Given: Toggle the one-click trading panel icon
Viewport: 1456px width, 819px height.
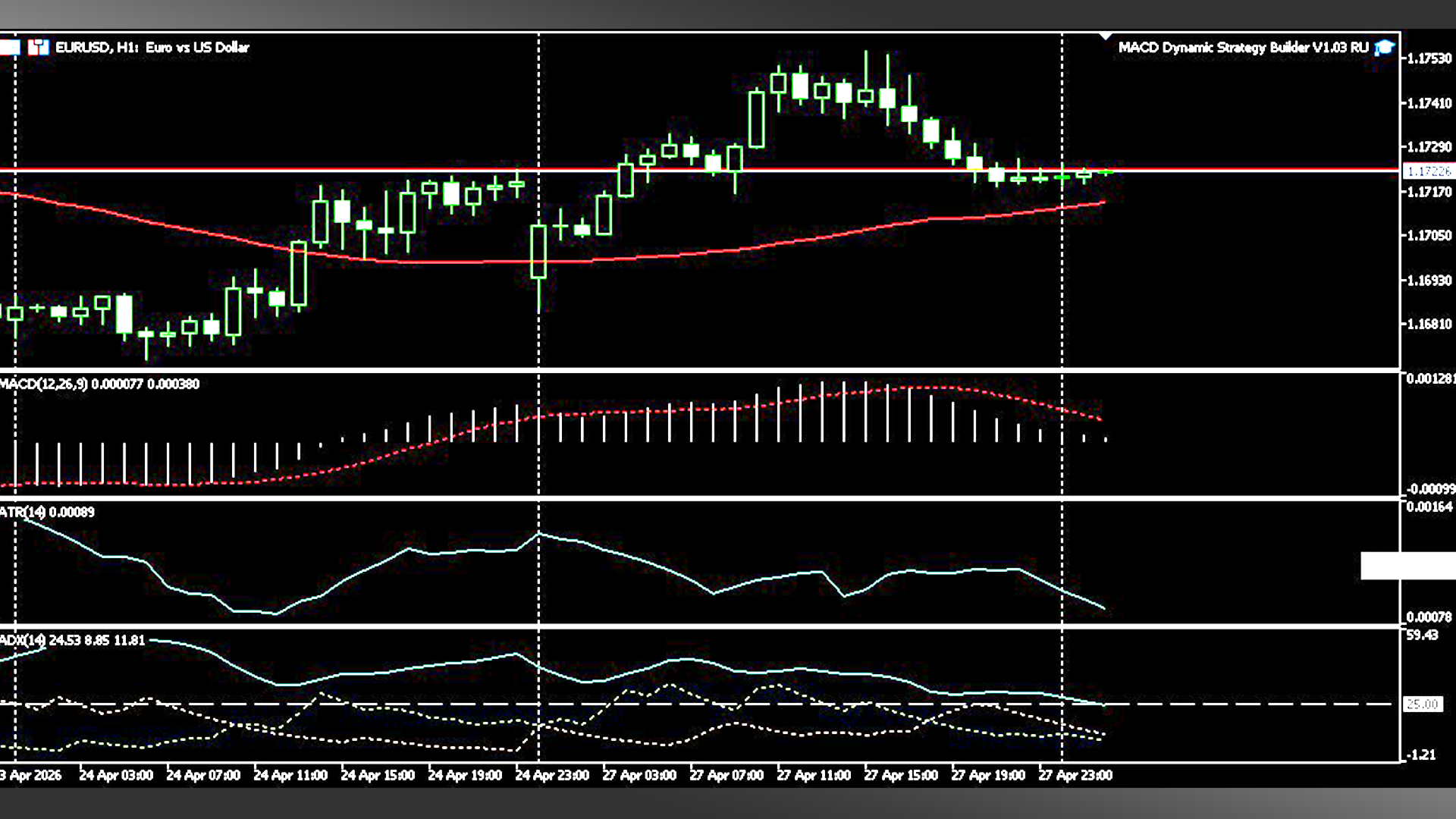Looking at the screenshot, I should point(9,47).
